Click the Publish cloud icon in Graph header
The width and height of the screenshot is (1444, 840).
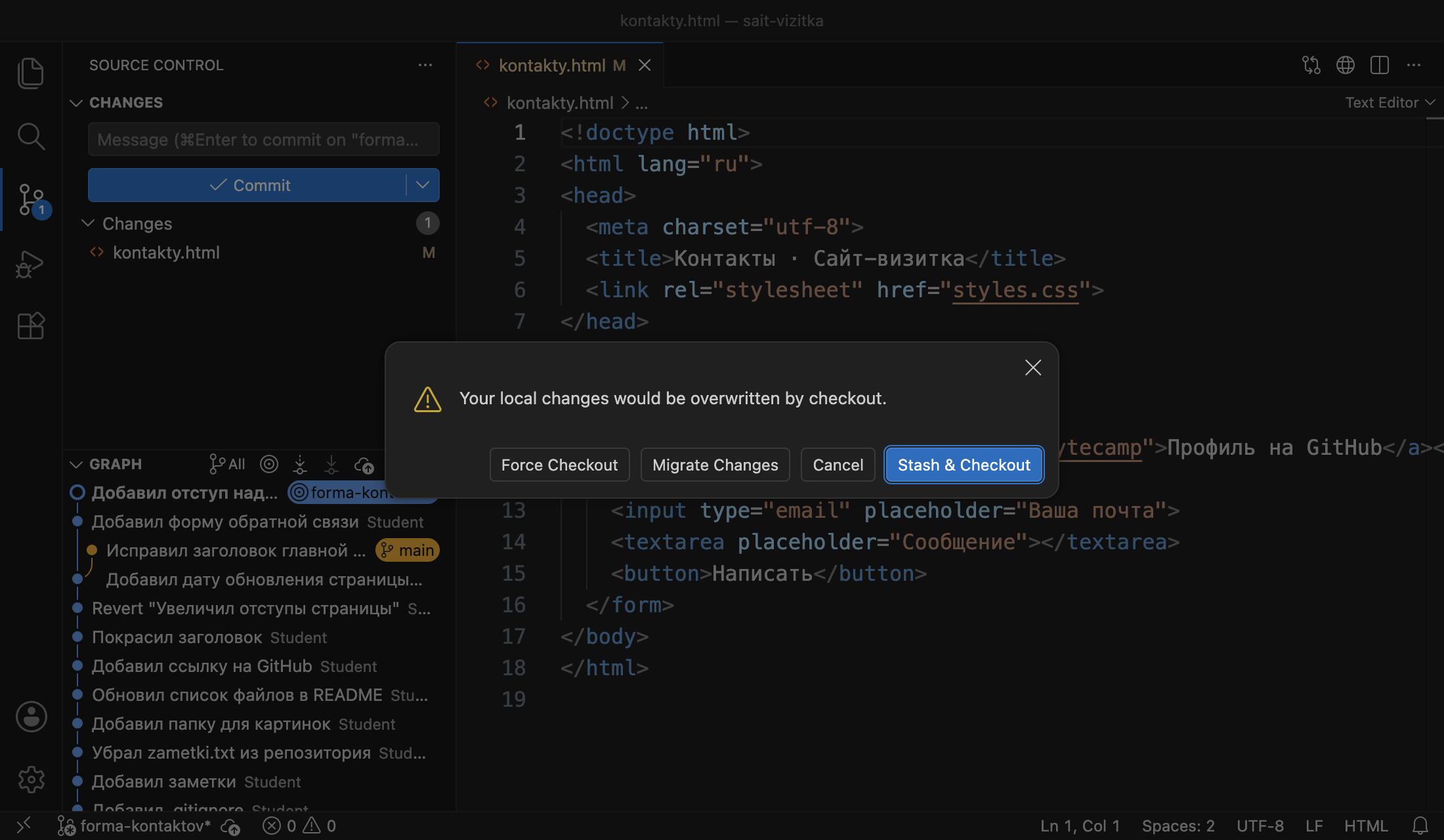(364, 465)
